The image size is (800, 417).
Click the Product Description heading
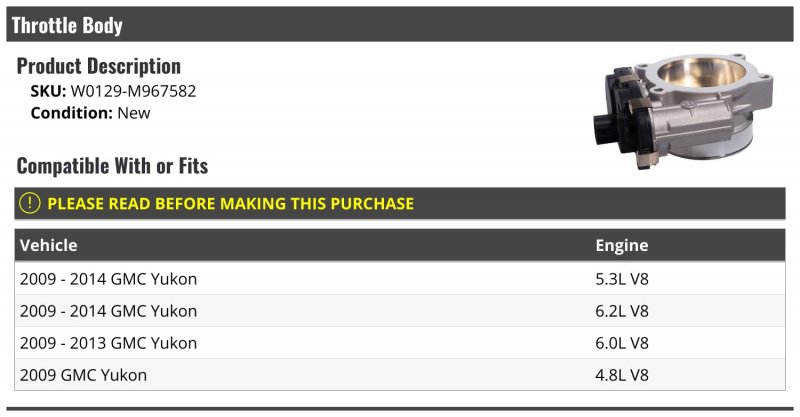click(98, 66)
